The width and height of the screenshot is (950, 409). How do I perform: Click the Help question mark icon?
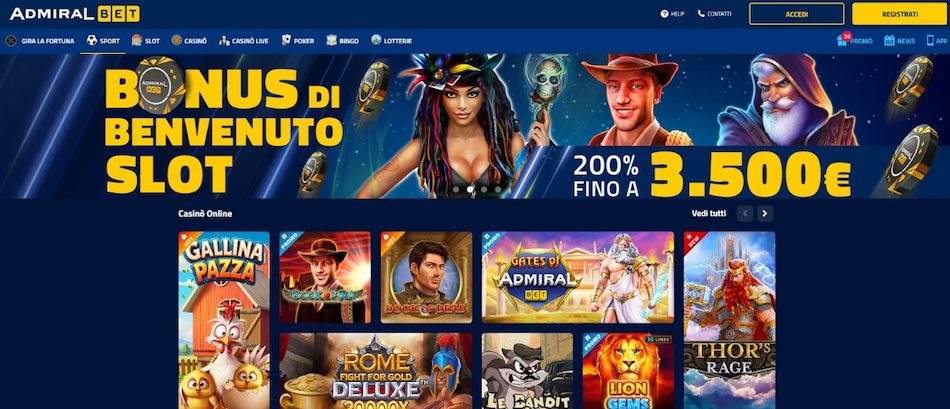[664, 13]
